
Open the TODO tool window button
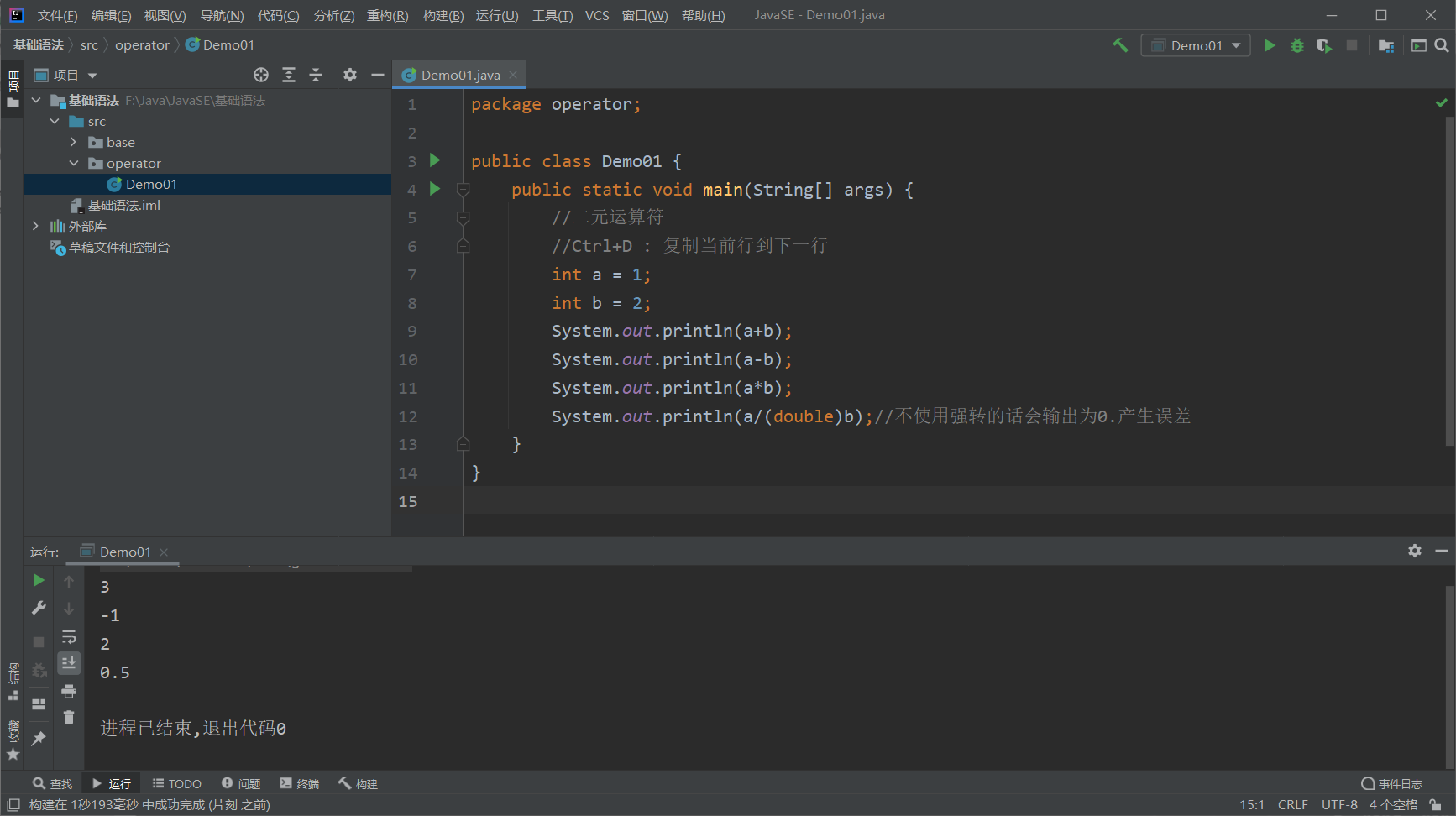[177, 783]
